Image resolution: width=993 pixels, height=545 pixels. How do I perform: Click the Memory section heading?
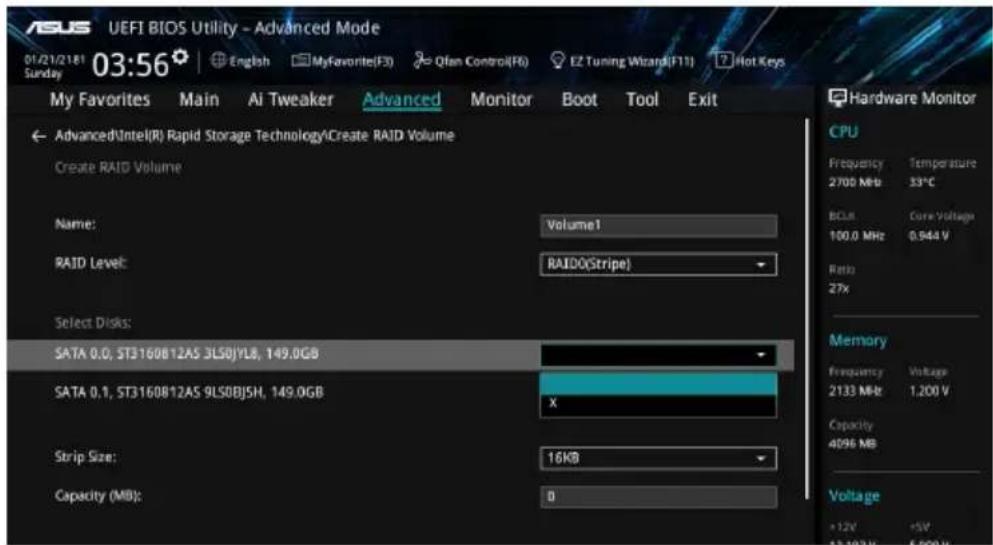[858, 341]
